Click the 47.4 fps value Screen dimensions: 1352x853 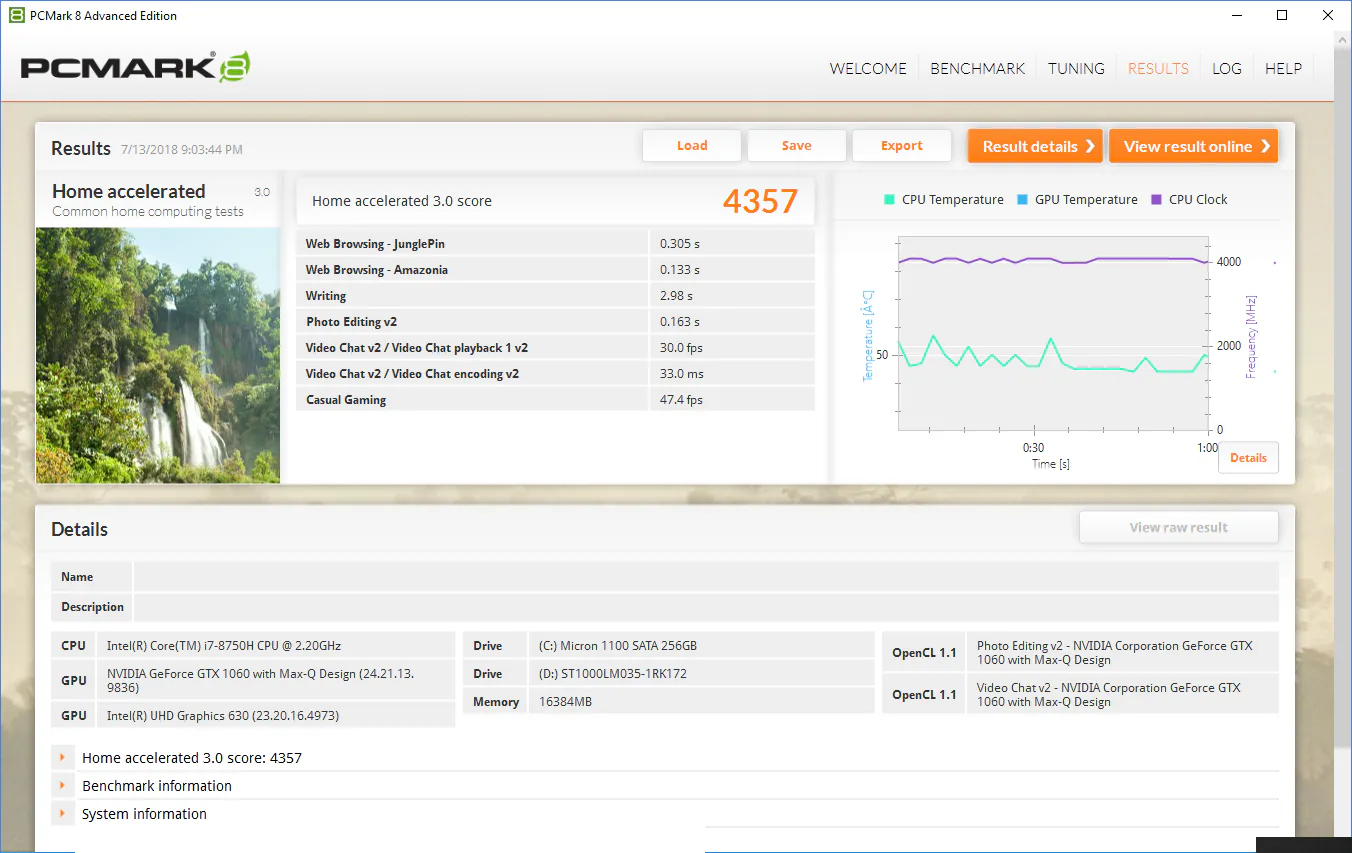tap(681, 400)
